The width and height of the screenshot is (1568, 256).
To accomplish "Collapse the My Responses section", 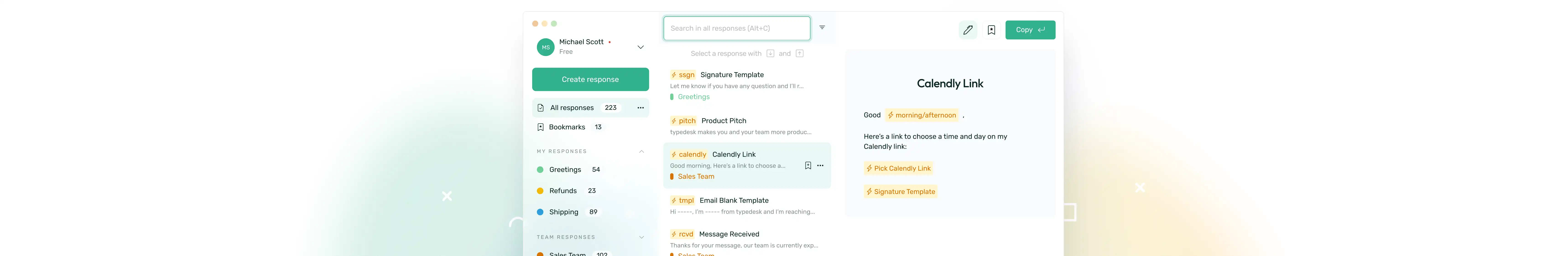I will click(x=642, y=151).
